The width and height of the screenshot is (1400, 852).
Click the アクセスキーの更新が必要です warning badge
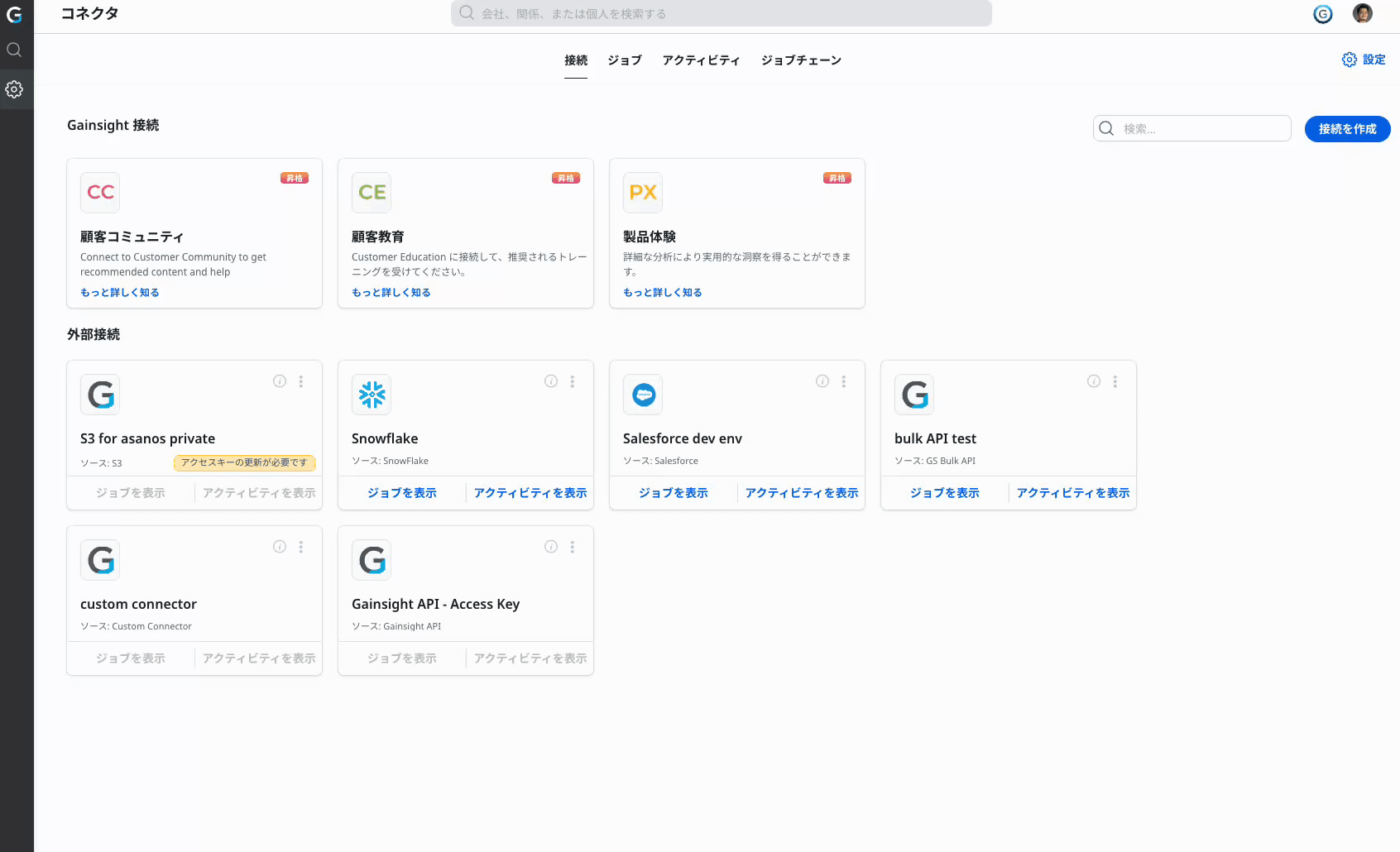point(245,462)
